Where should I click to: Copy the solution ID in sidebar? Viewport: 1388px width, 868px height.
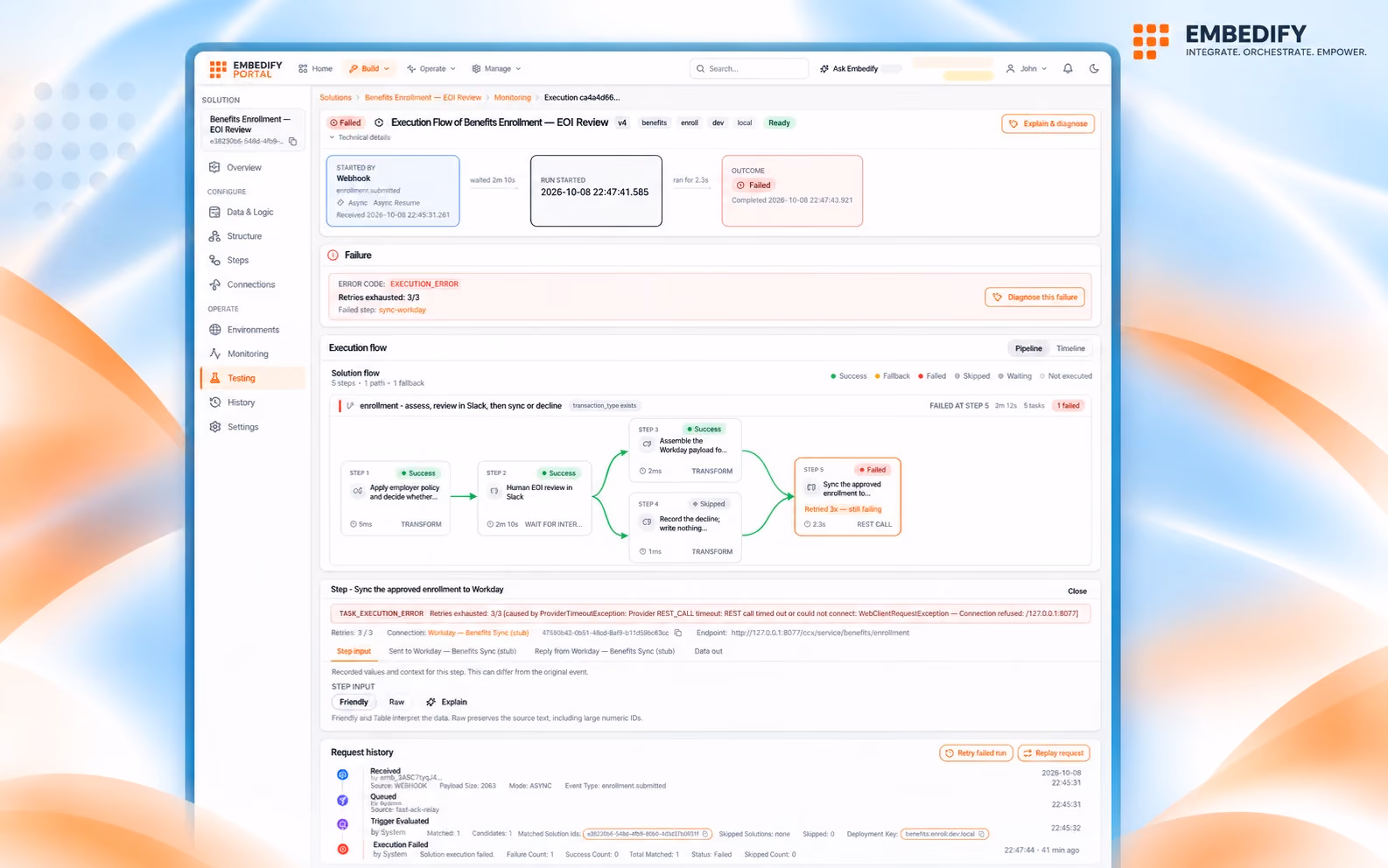(x=293, y=142)
